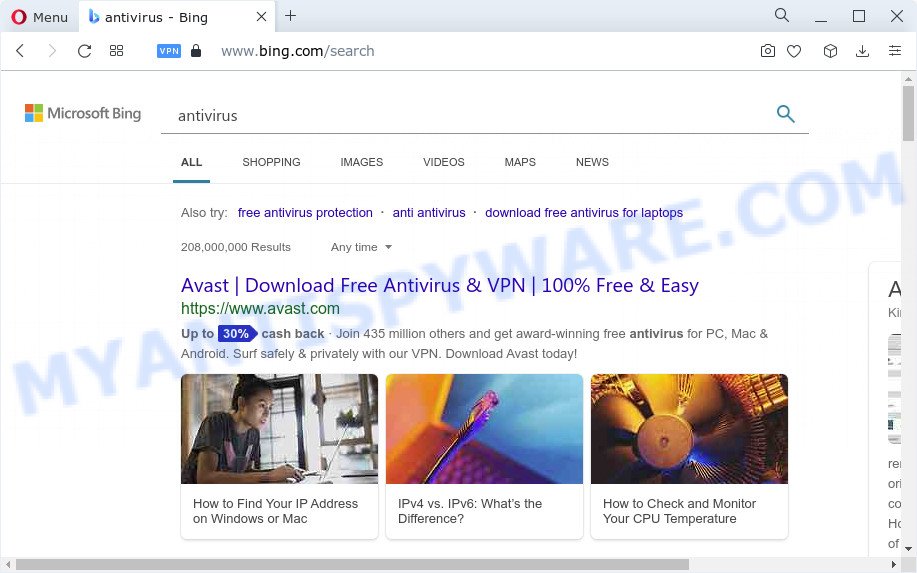Select the ALL results tab
This screenshot has height=573, width=917.
point(191,162)
